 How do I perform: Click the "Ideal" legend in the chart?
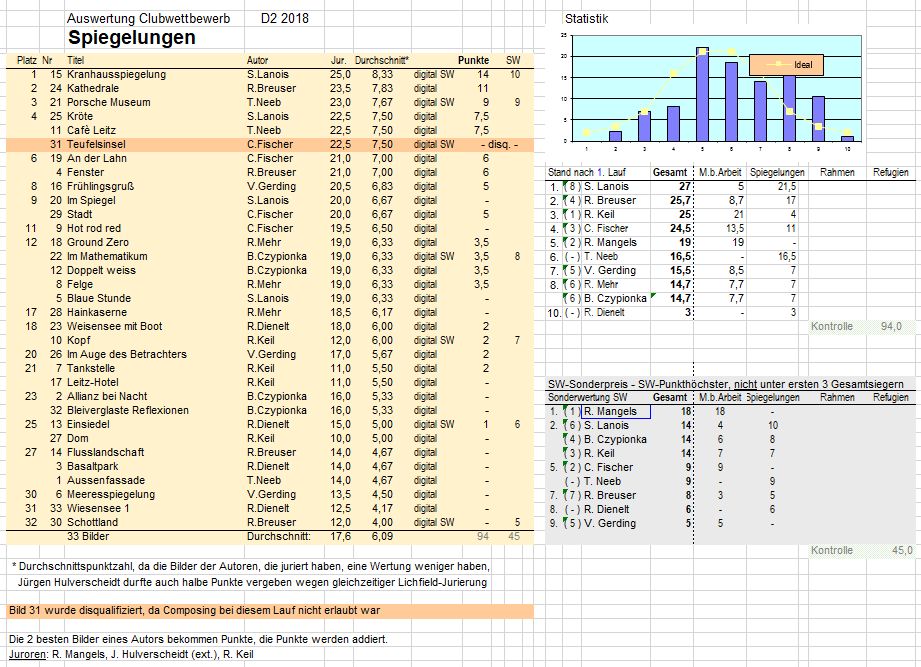[786, 65]
